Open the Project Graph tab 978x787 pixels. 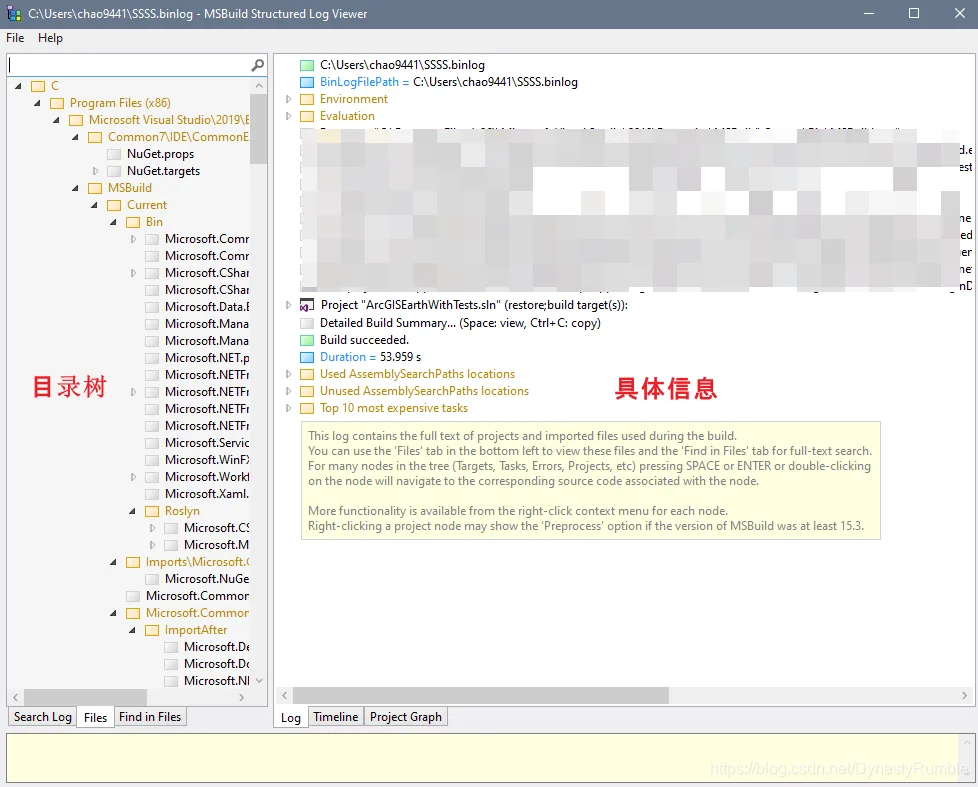[x=405, y=717]
